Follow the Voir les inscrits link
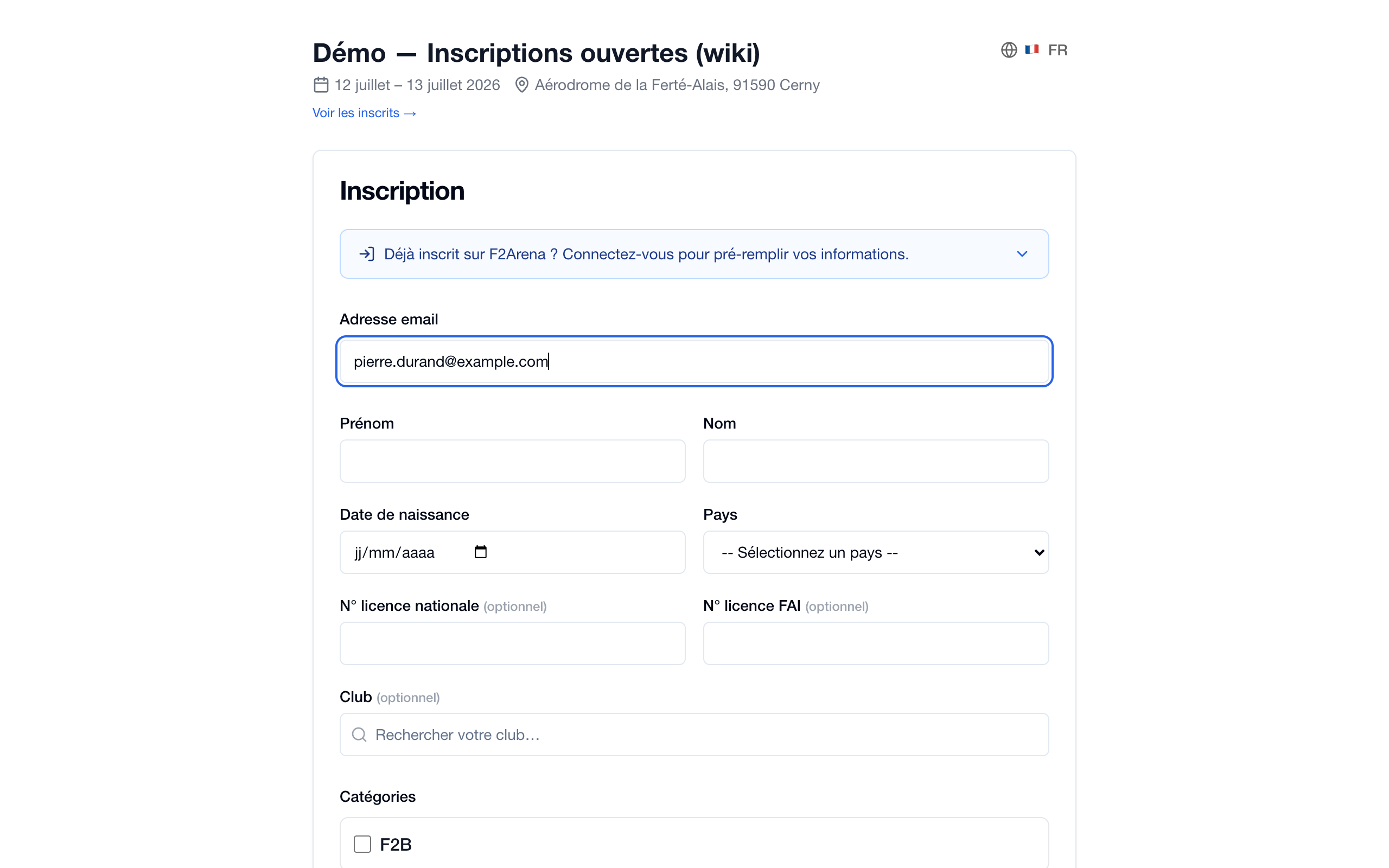Viewport: 1389px width, 868px height. [365, 113]
